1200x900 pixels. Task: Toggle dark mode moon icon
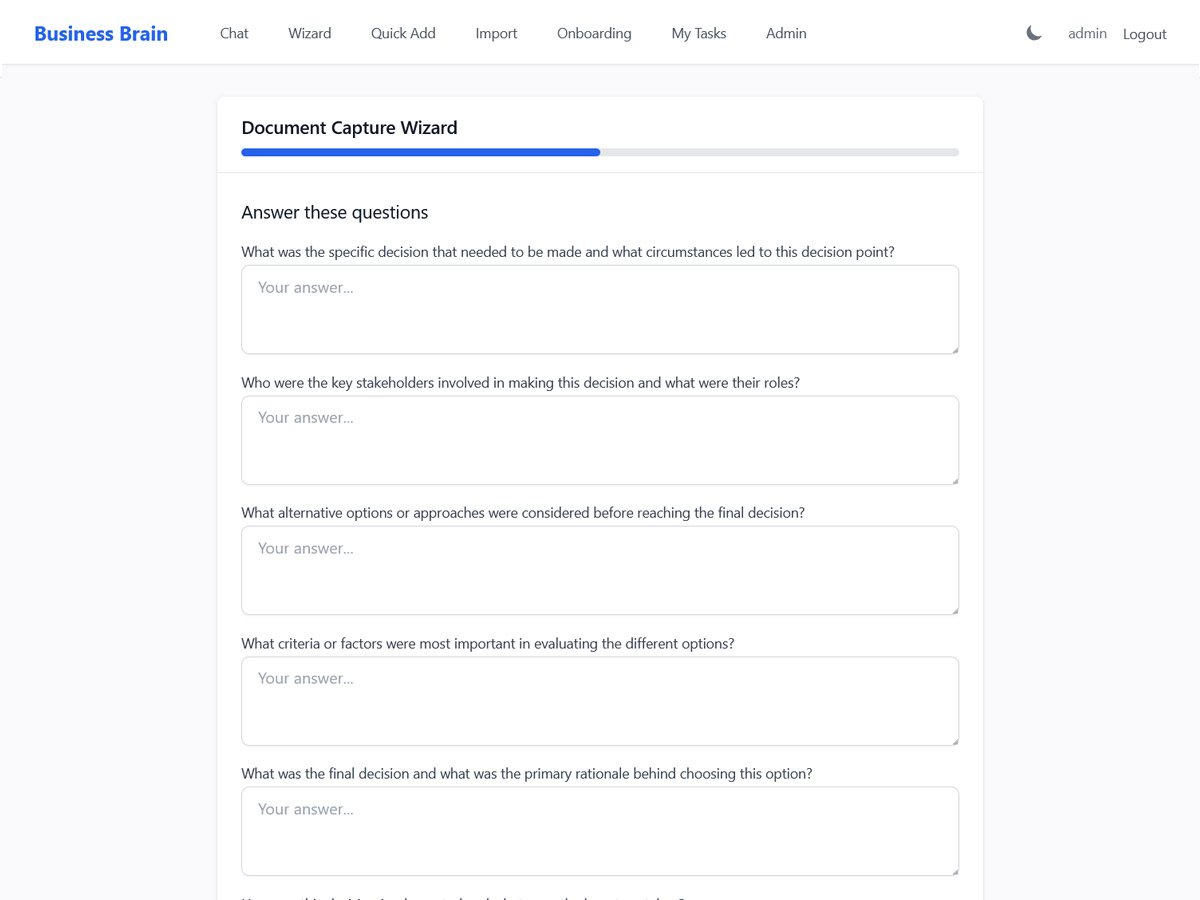tap(1034, 33)
